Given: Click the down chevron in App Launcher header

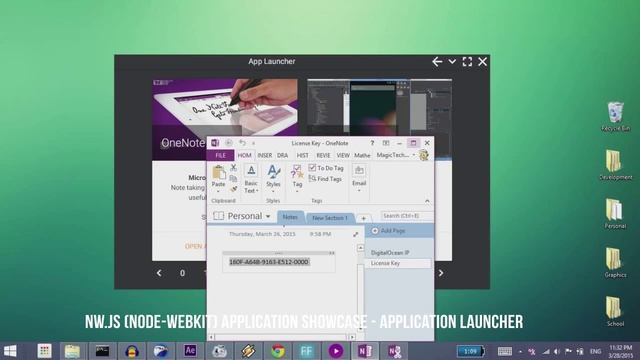Looking at the screenshot, I should pos(452,62).
